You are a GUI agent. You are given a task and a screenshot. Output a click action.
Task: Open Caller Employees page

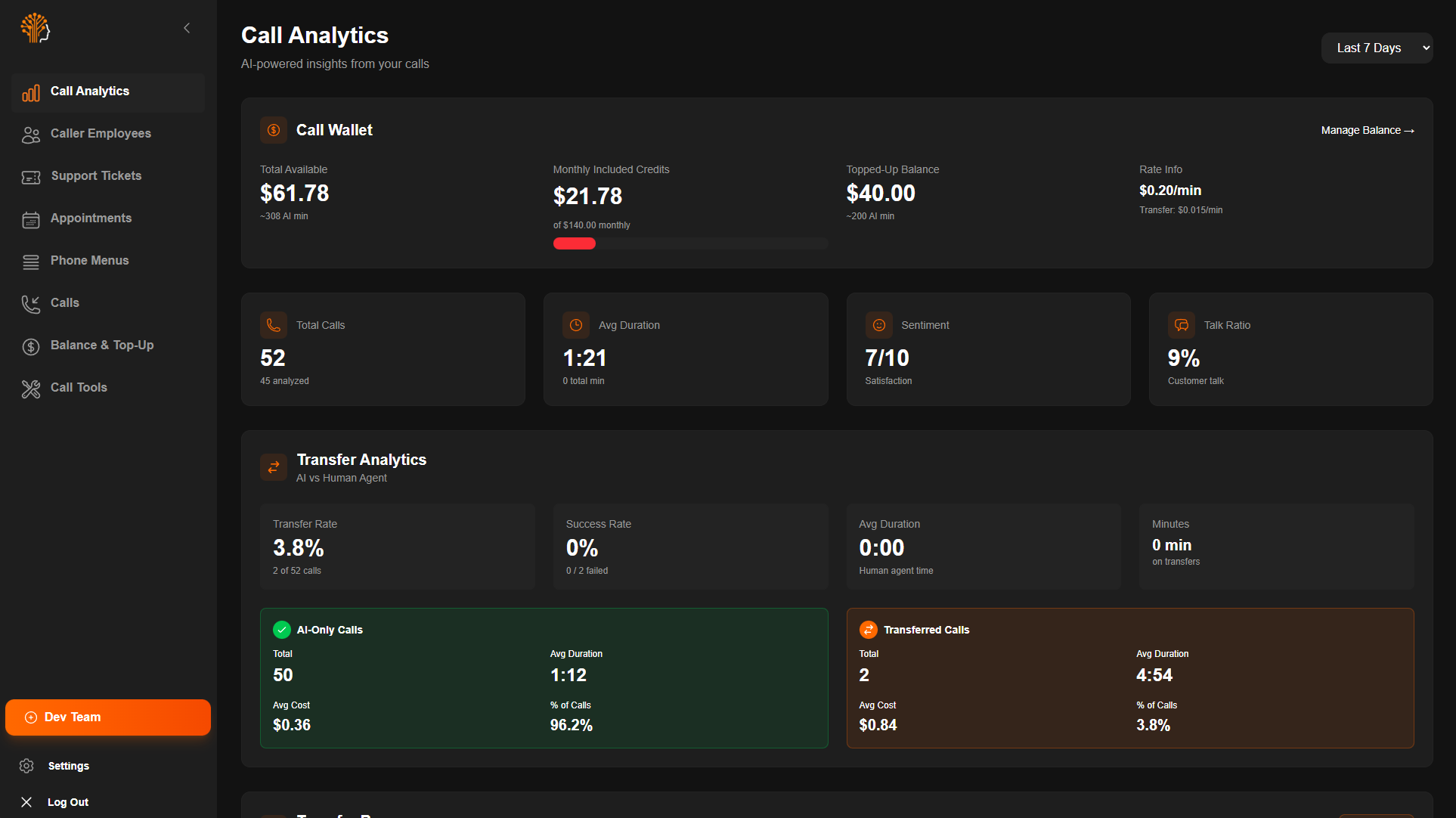101,133
